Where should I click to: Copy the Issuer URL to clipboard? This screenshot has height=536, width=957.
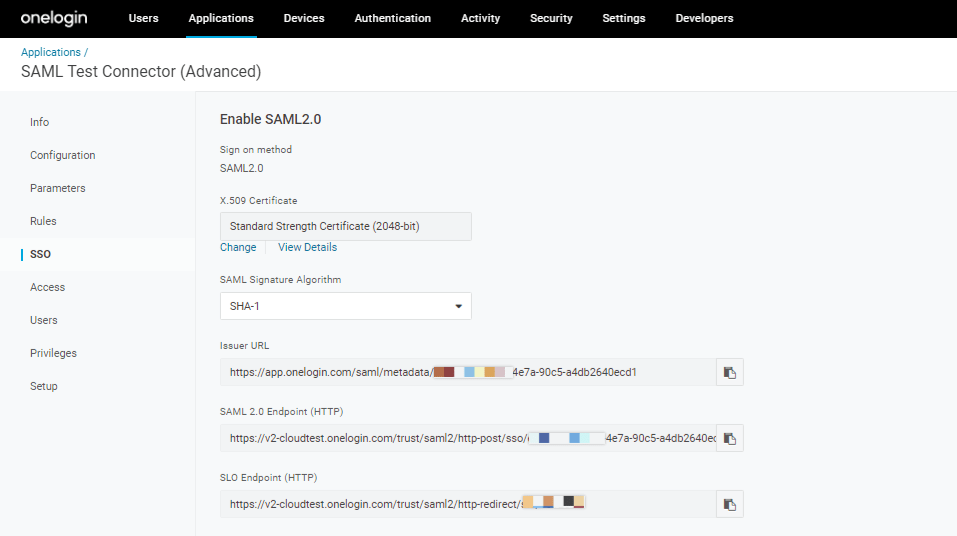[x=729, y=372]
